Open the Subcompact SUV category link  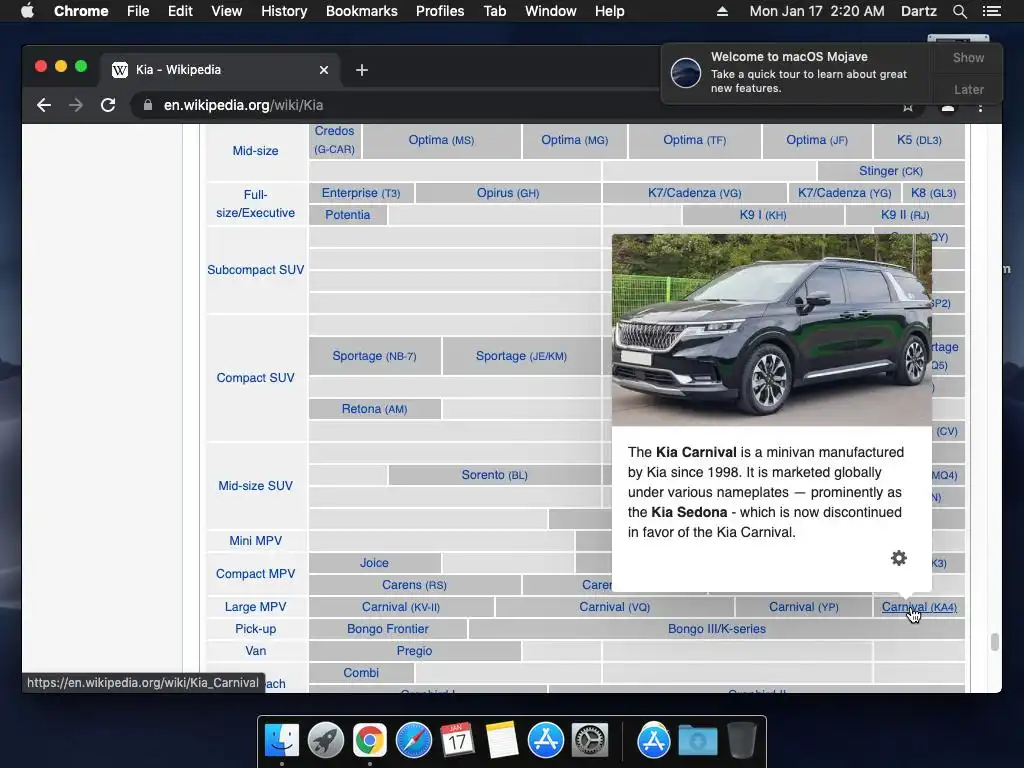pos(255,270)
